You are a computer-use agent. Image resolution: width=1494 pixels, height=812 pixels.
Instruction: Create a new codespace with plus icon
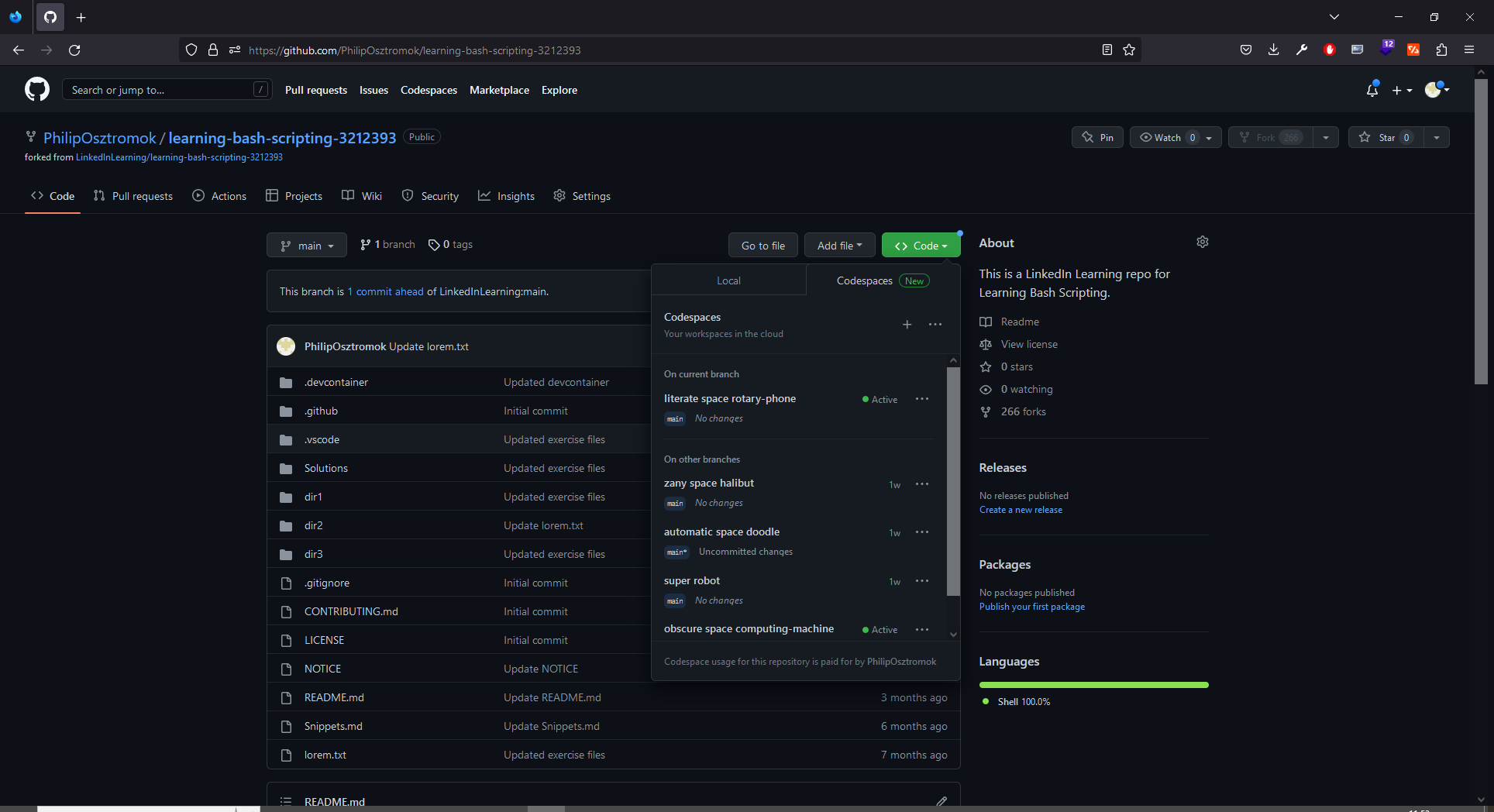coord(907,325)
